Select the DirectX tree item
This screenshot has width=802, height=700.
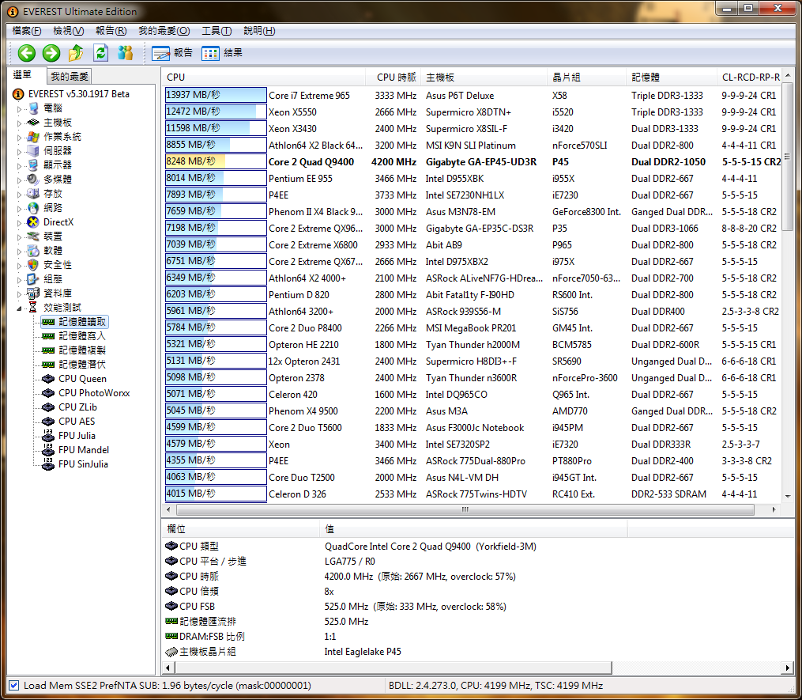tap(58, 222)
